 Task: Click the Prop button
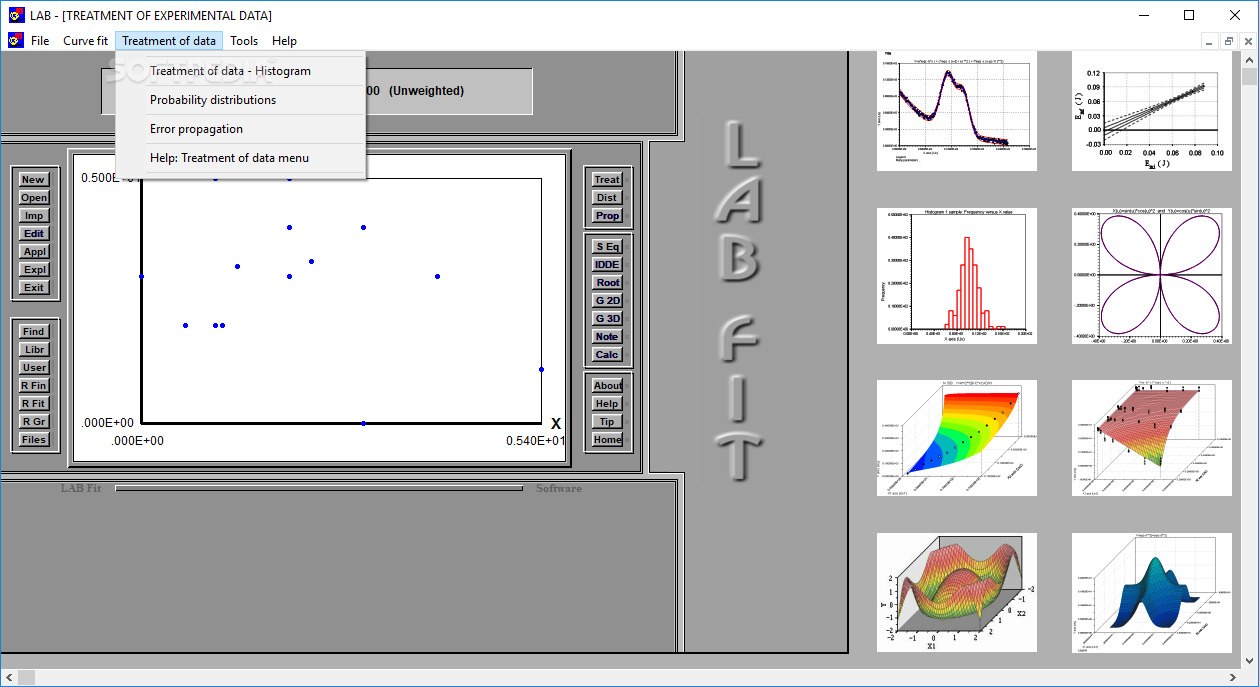tap(607, 216)
